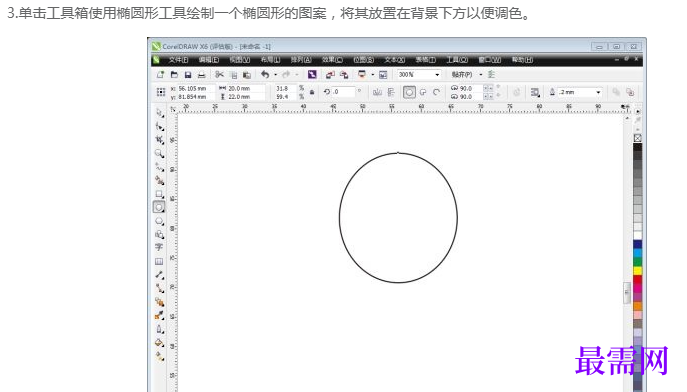Open the Search Content icon

click(312, 75)
